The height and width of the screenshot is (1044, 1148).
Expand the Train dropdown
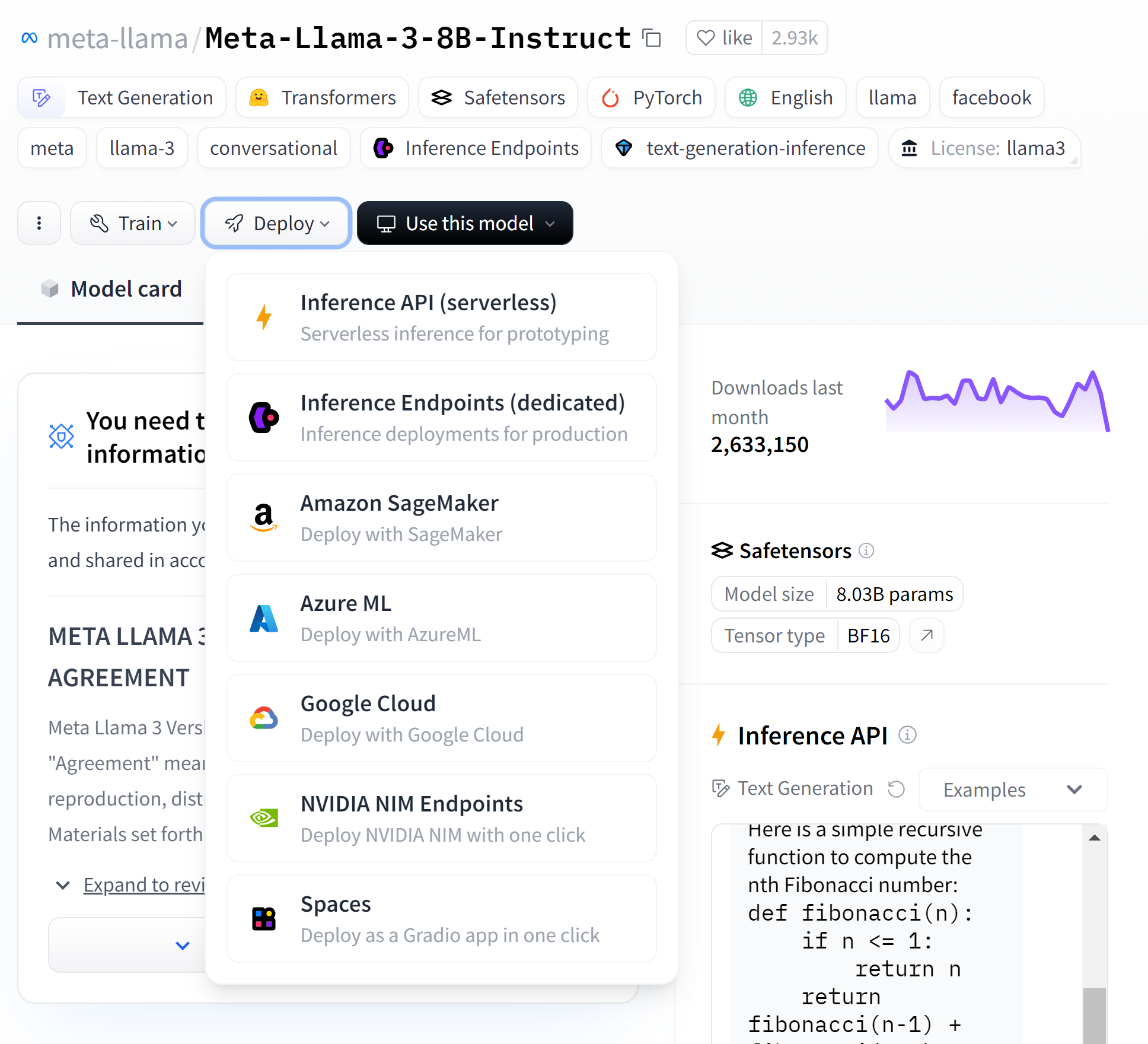click(133, 223)
